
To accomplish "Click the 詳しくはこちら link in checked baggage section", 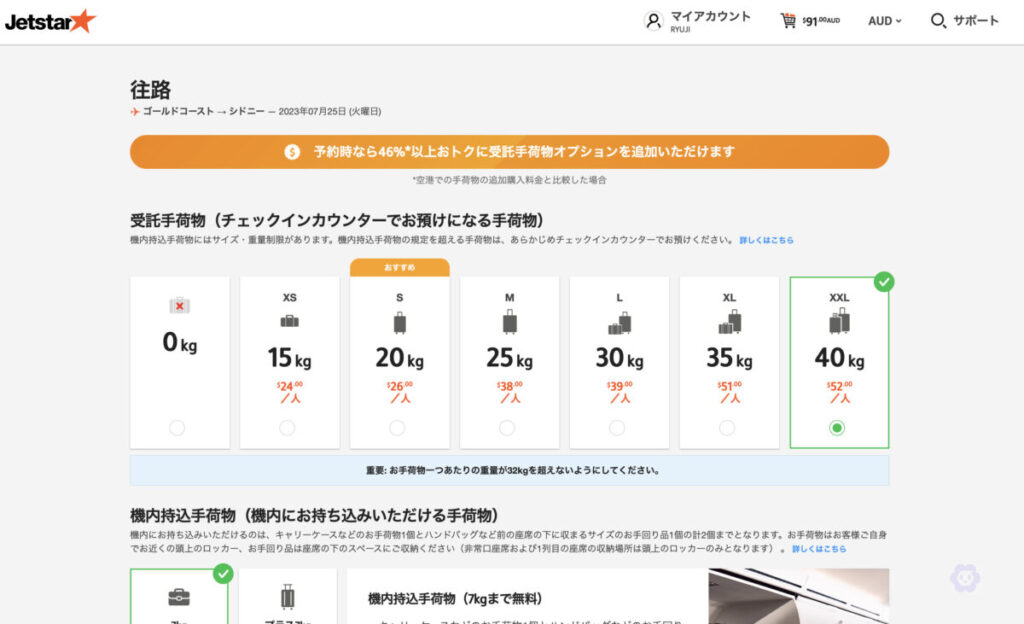I will pyautogui.click(x=766, y=240).
